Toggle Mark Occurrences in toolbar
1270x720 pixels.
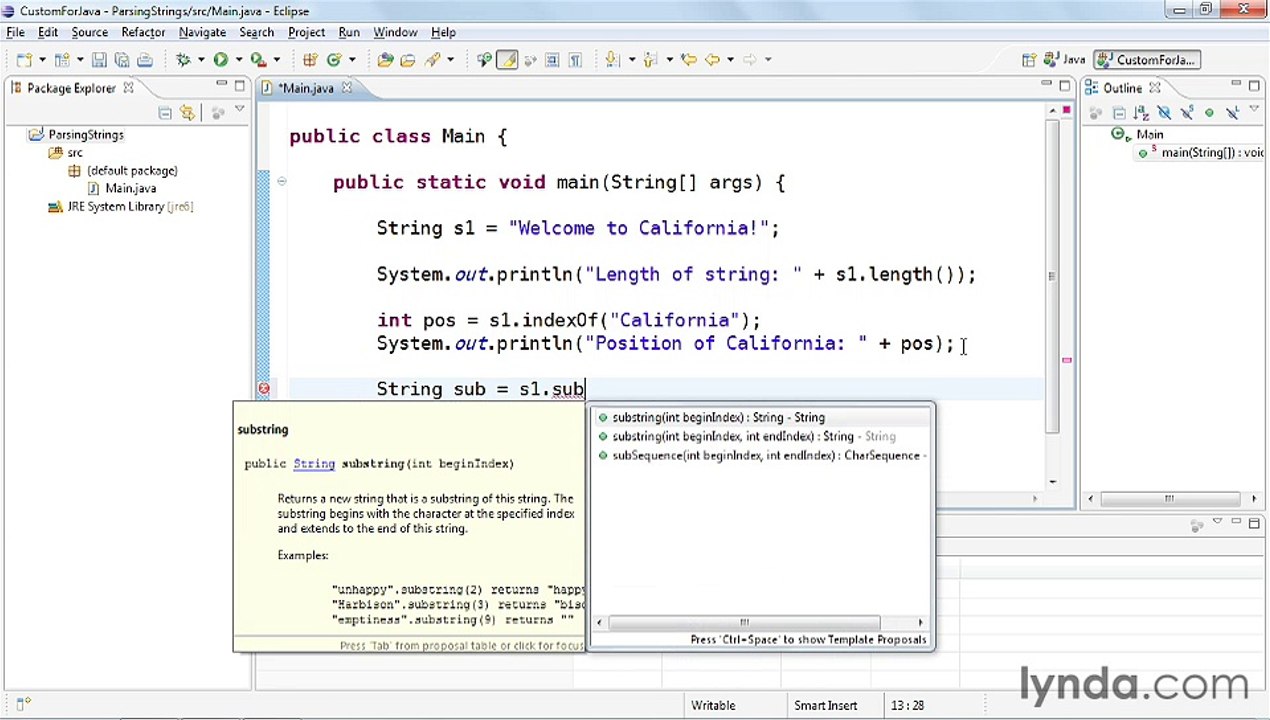[x=507, y=60]
